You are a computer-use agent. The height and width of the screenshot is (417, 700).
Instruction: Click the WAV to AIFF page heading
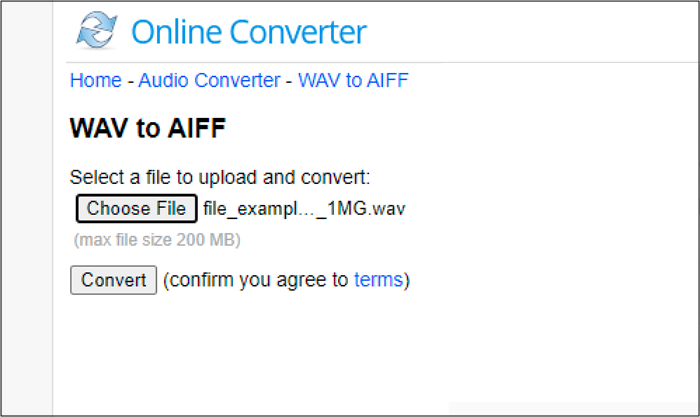tap(148, 128)
